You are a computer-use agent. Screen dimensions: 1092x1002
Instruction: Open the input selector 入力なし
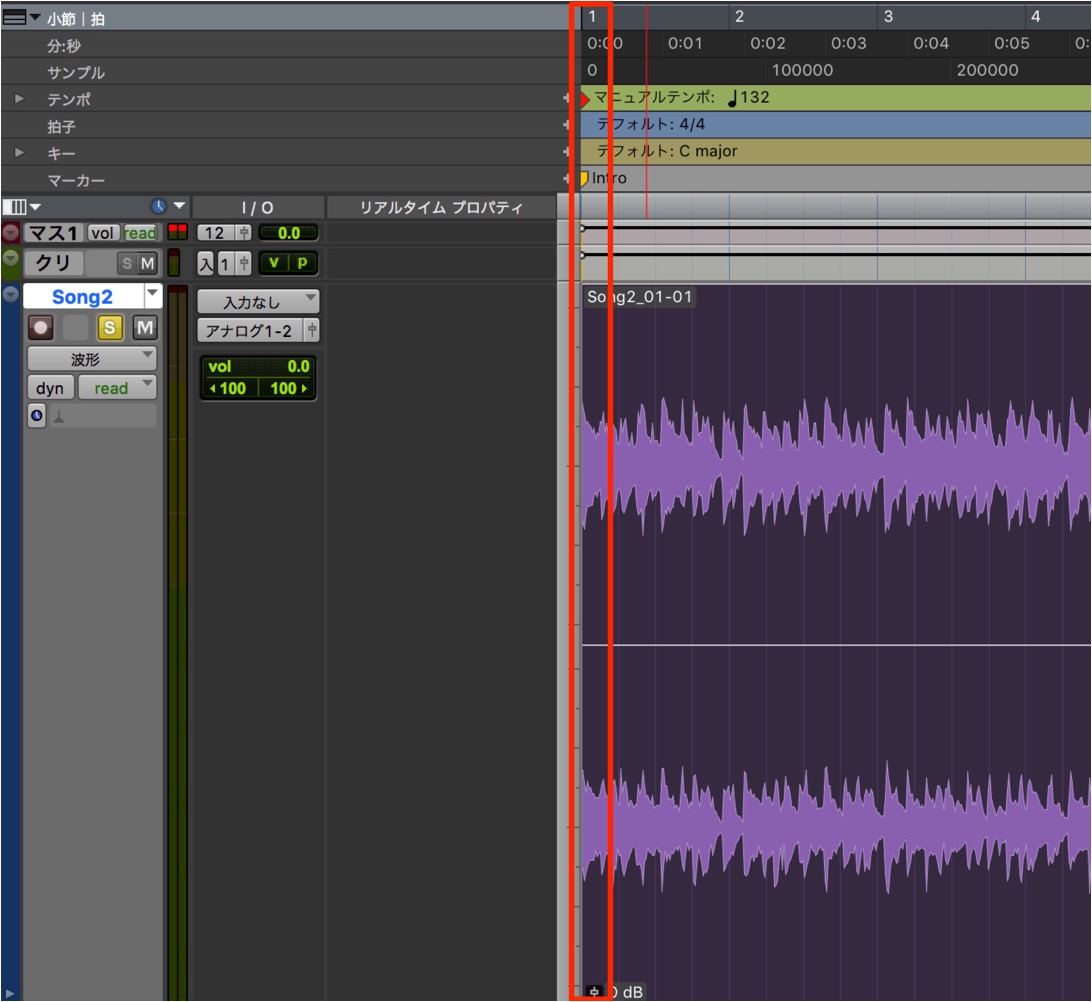coord(258,302)
